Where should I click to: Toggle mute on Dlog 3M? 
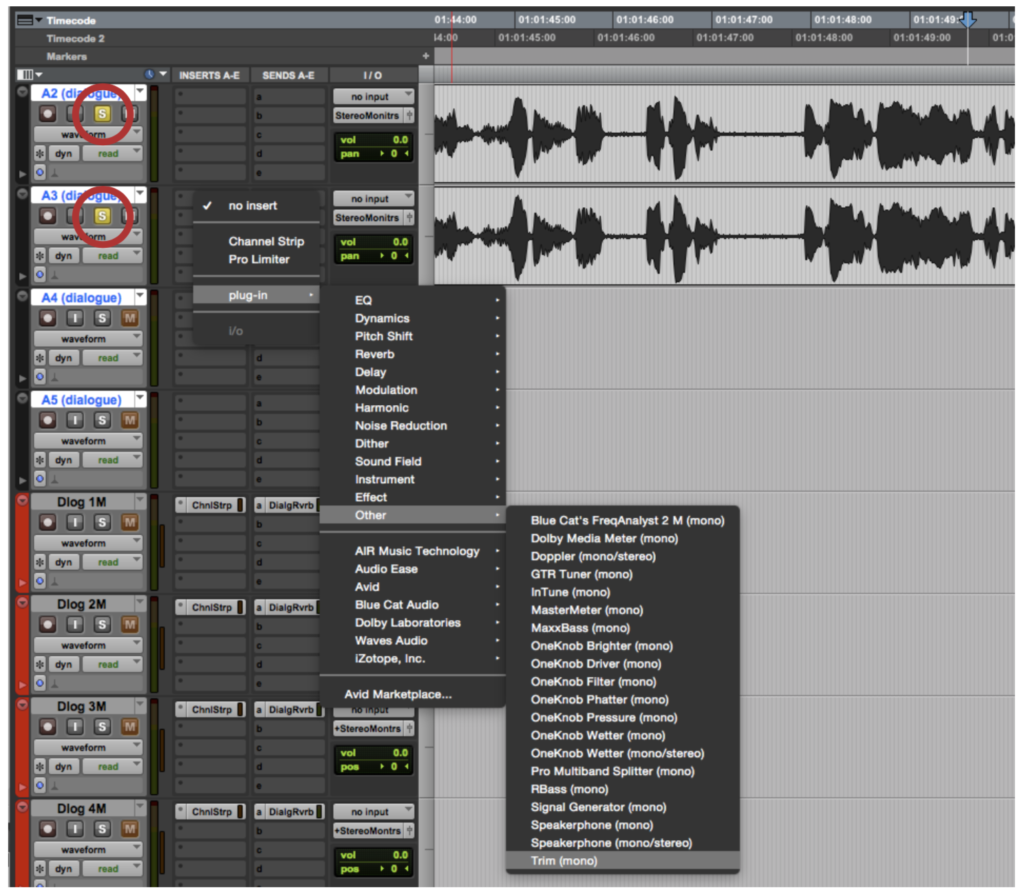[129, 726]
